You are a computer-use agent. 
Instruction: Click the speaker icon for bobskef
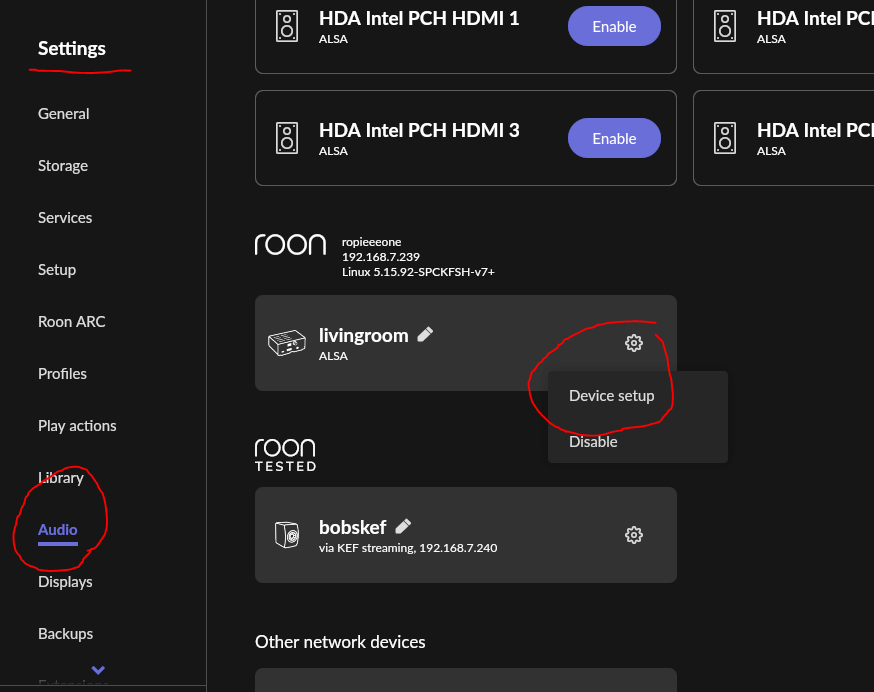pyautogui.click(x=287, y=534)
